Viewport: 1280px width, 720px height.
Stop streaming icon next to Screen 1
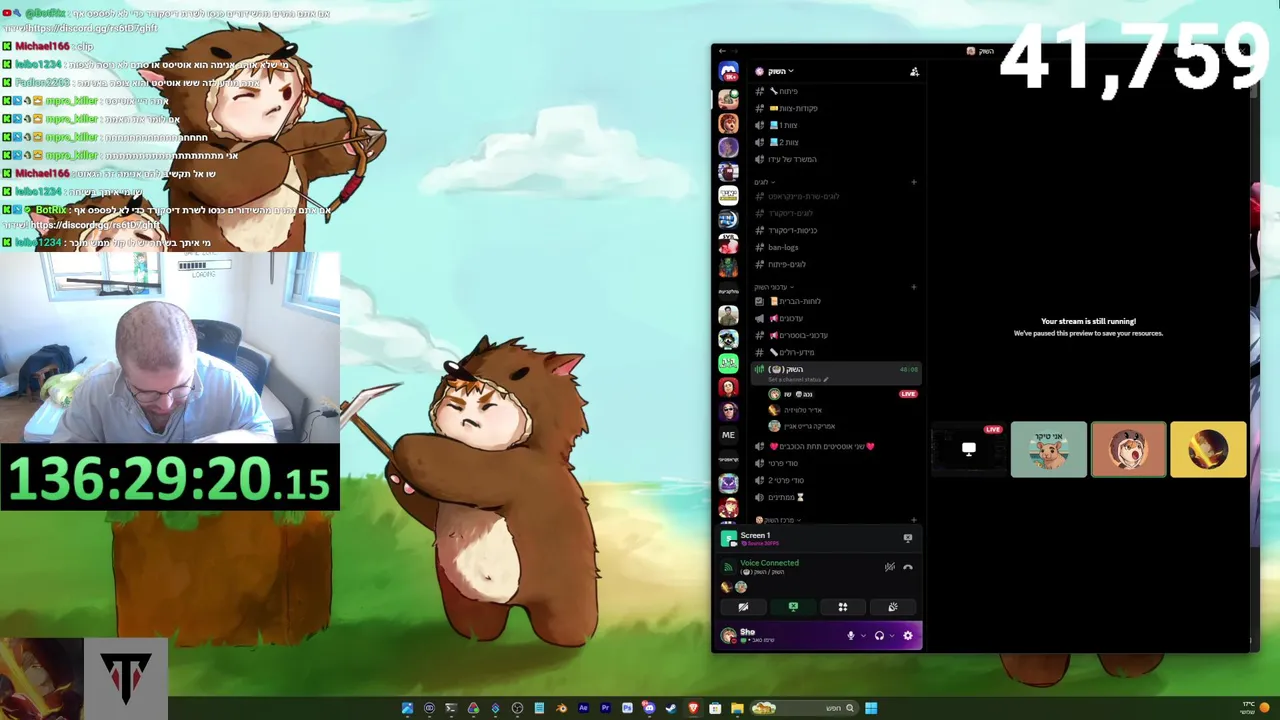click(x=908, y=538)
